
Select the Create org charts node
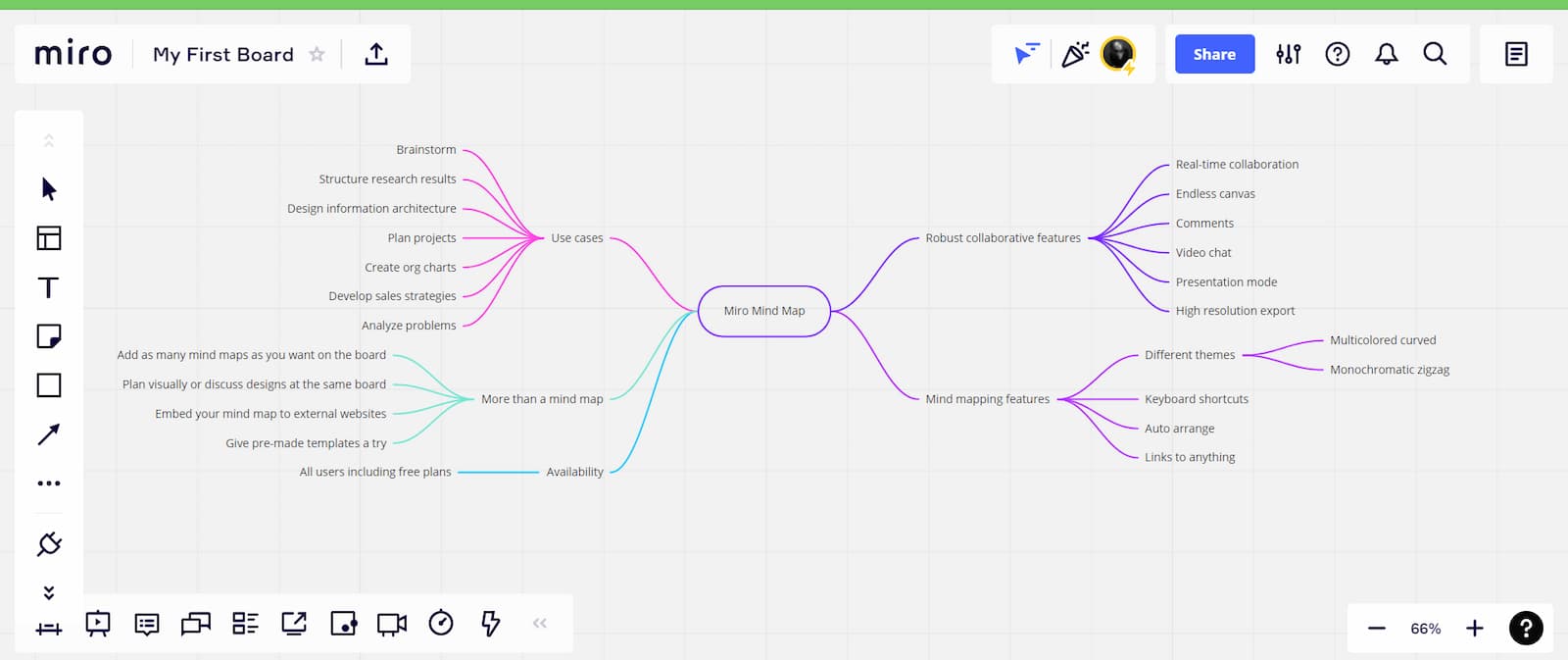pos(411,268)
